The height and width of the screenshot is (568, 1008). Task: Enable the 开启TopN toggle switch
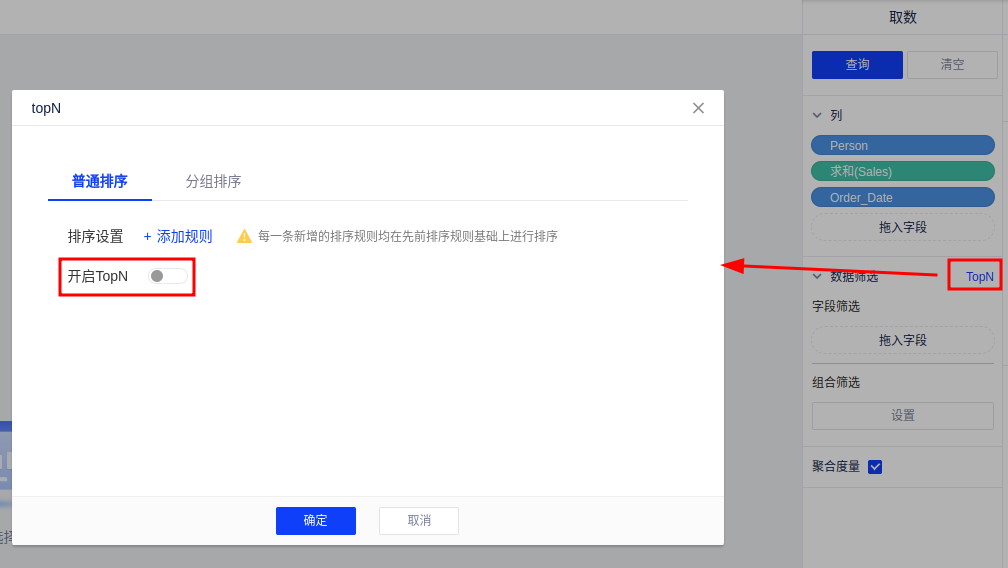167,276
